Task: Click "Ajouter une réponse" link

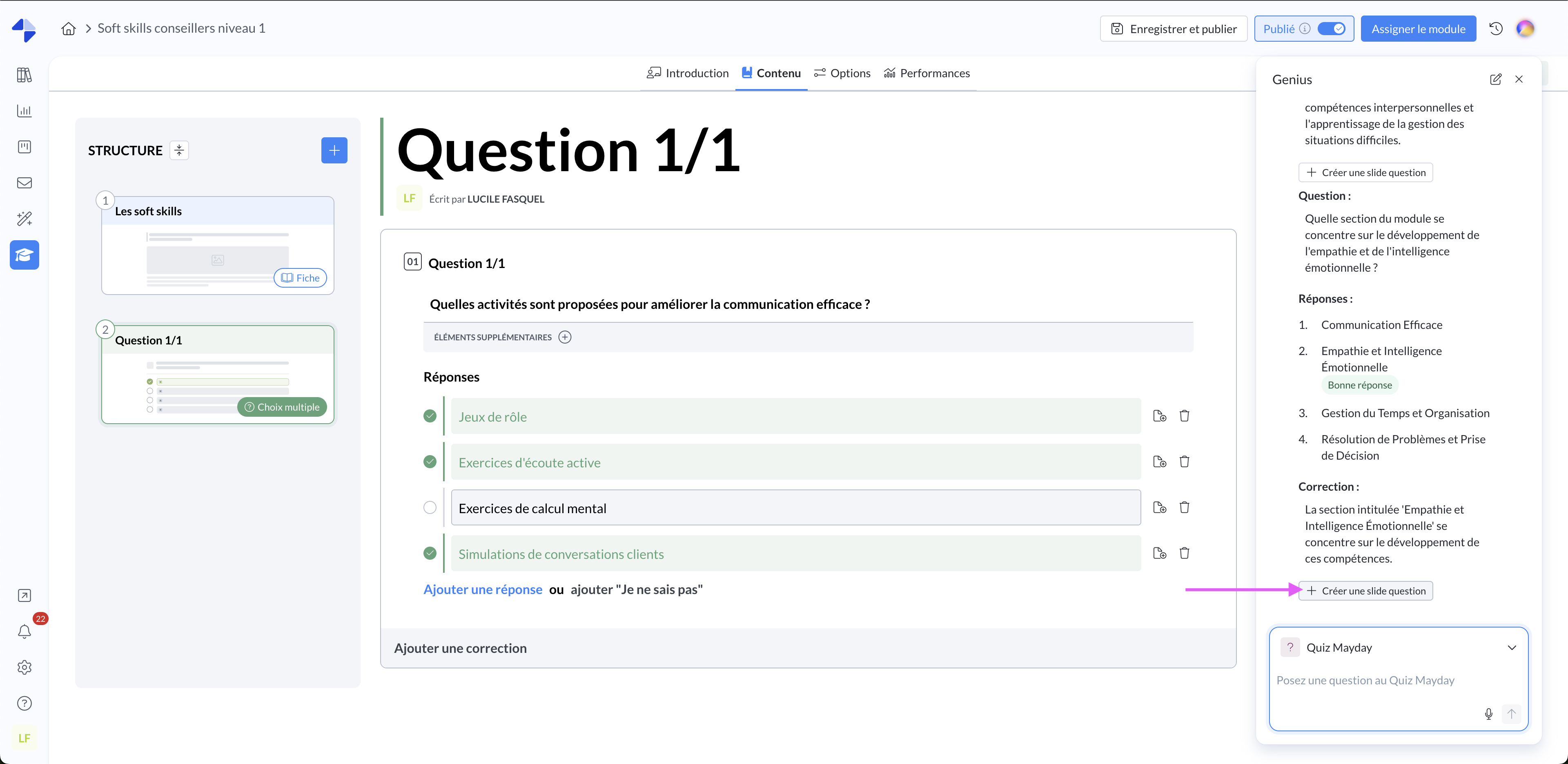Action: [x=482, y=589]
